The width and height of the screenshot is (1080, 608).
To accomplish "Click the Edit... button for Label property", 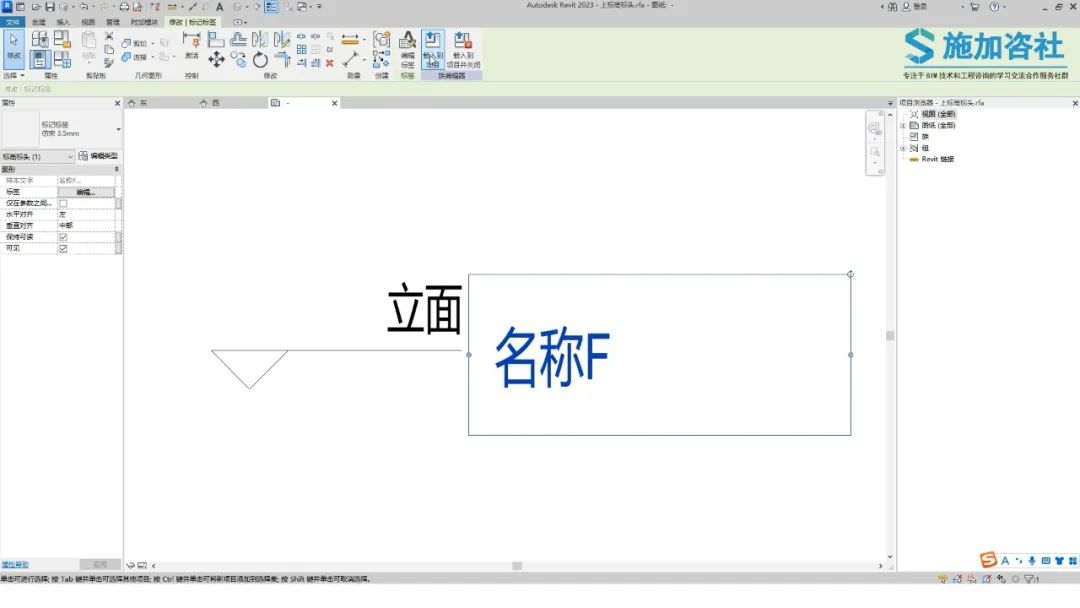I will click(86, 192).
